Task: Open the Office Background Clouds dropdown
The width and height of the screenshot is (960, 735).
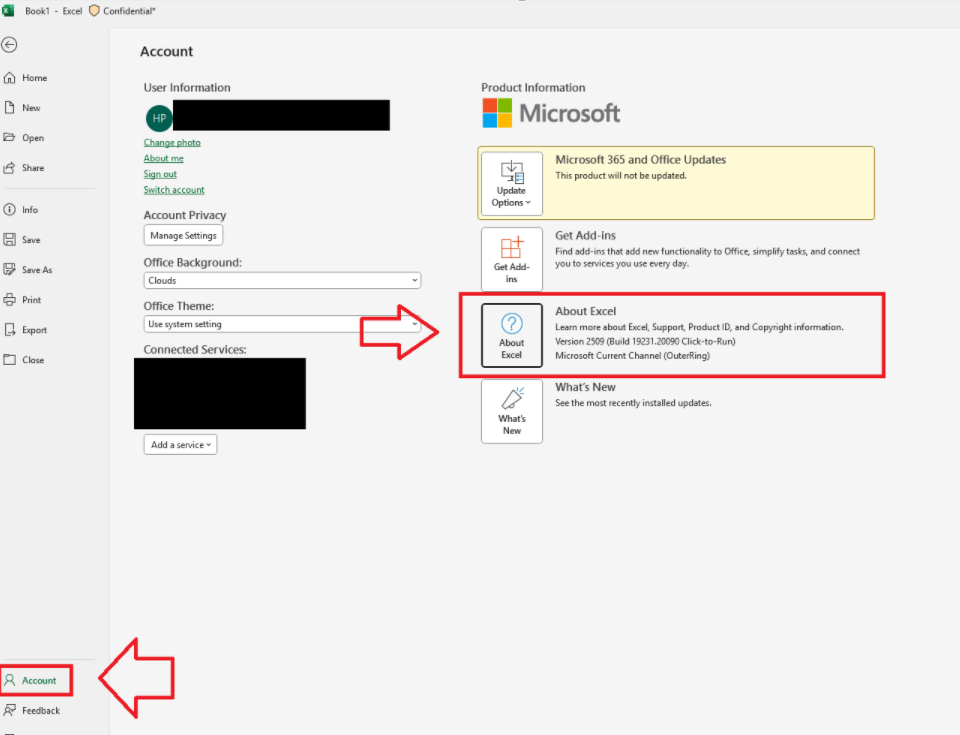Action: click(x=282, y=281)
